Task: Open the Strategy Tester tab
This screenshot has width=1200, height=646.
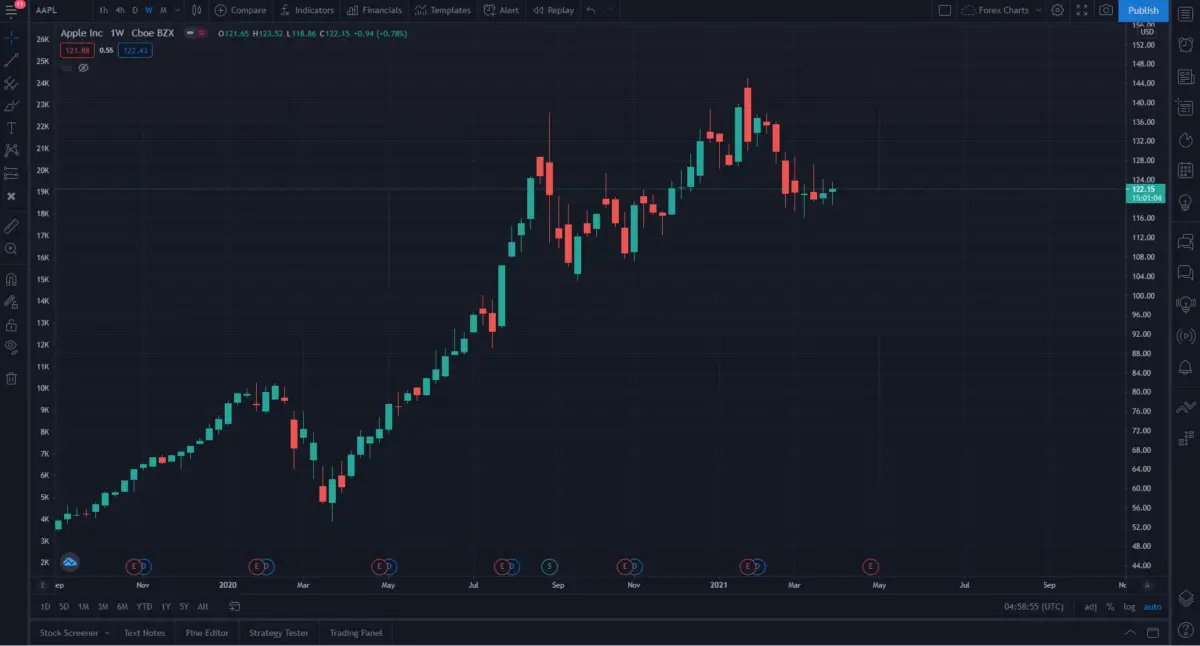Action: coord(279,631)
